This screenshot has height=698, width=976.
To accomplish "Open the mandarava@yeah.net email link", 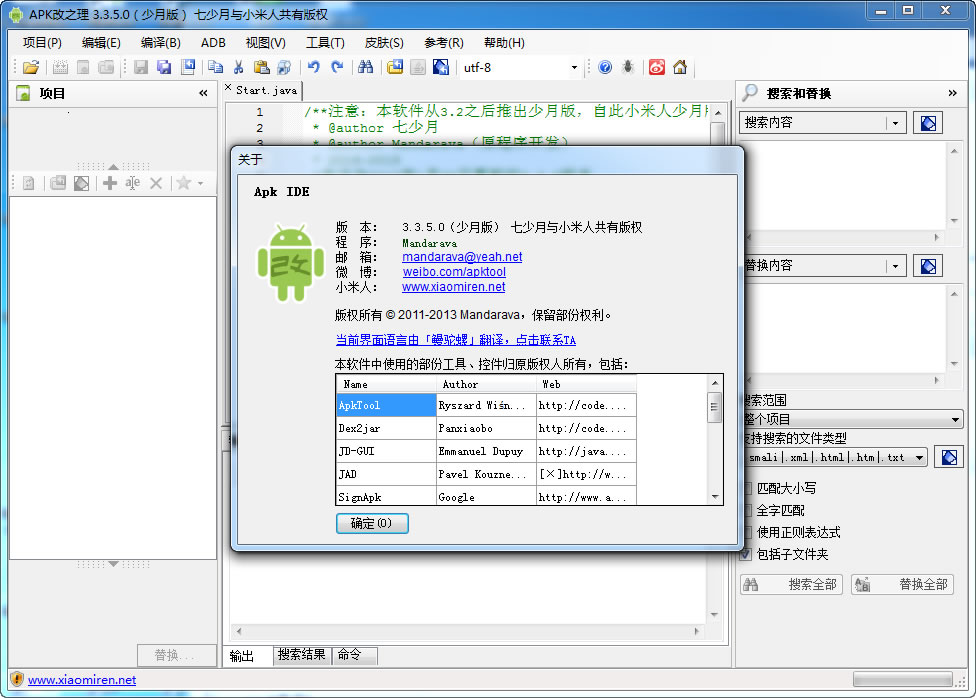I will [462, 257].
